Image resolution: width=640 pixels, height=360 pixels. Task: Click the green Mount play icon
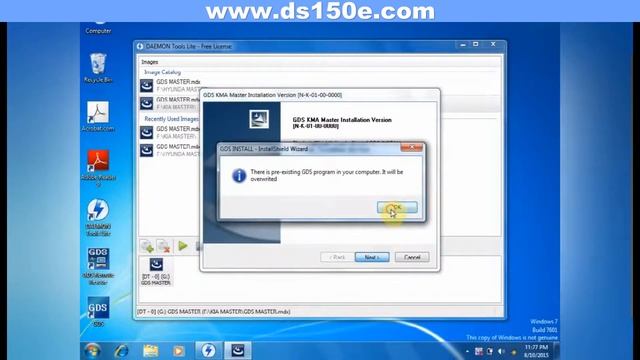(x=183, y=246)
